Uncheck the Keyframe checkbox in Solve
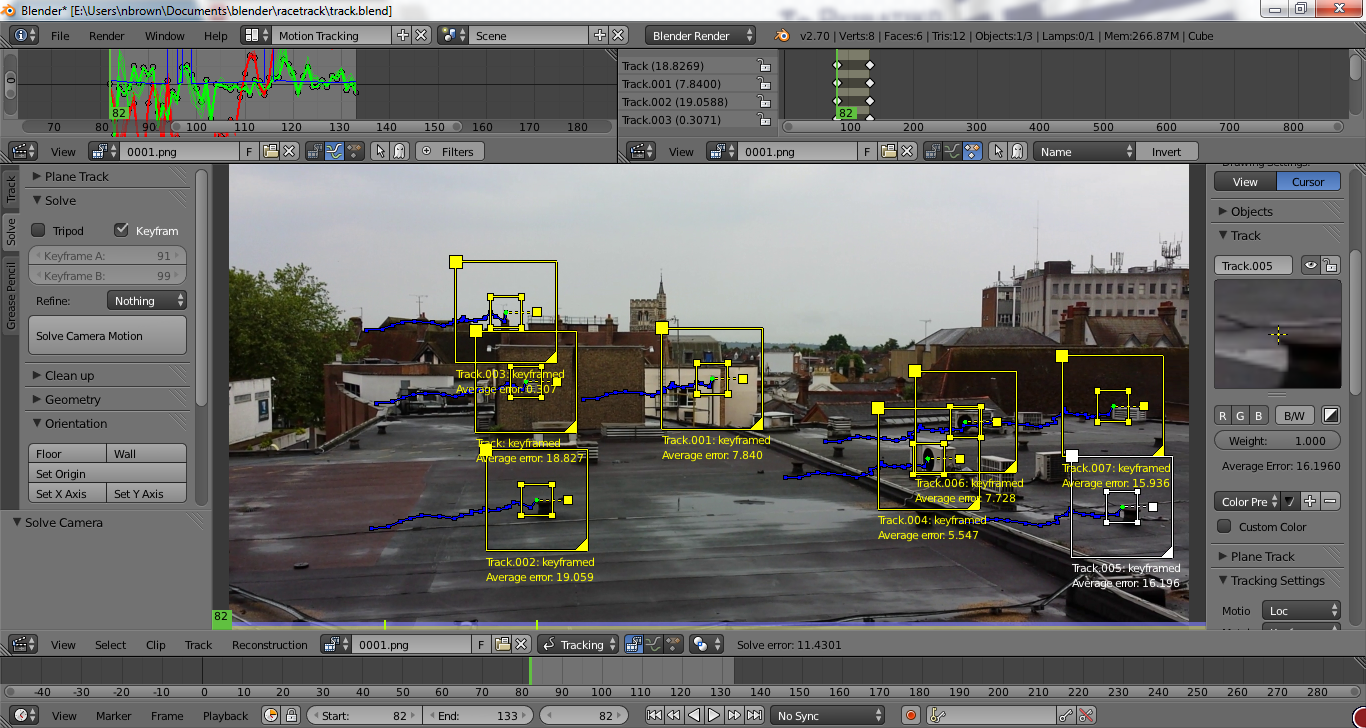 pyautogui.click(x=122, y=230)
